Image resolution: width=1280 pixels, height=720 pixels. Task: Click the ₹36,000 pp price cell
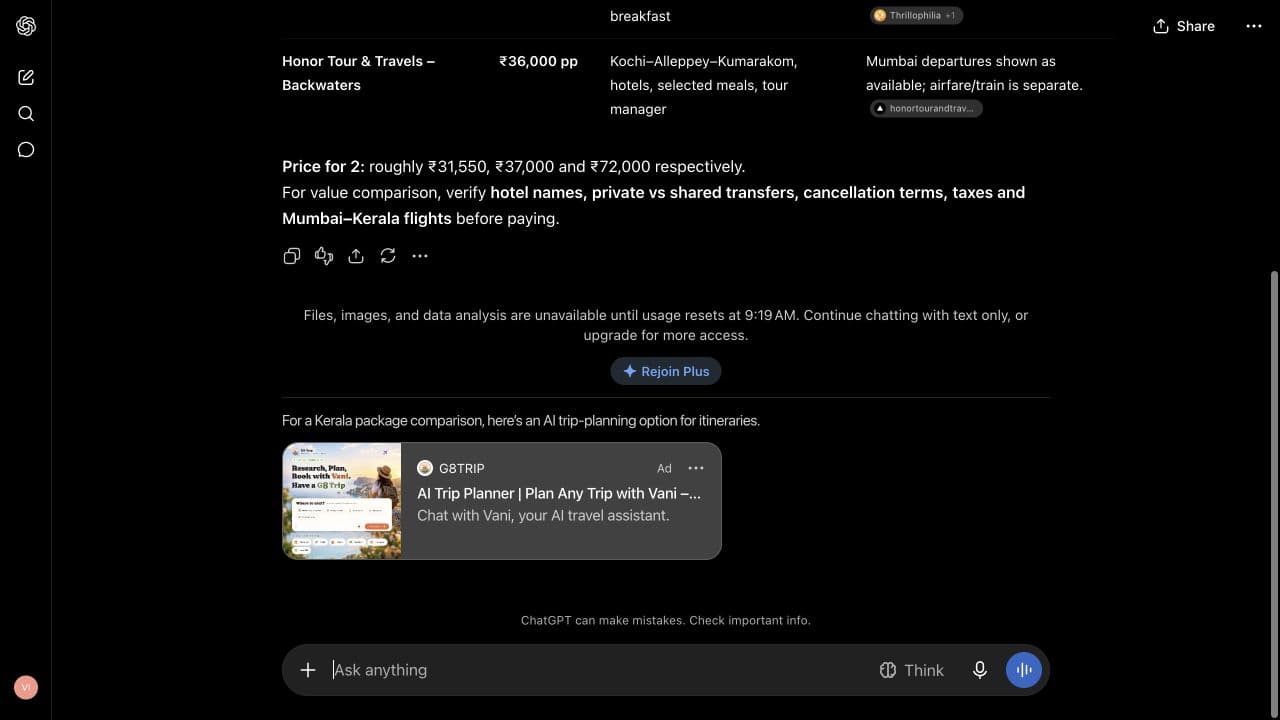[x=539, y=61]
